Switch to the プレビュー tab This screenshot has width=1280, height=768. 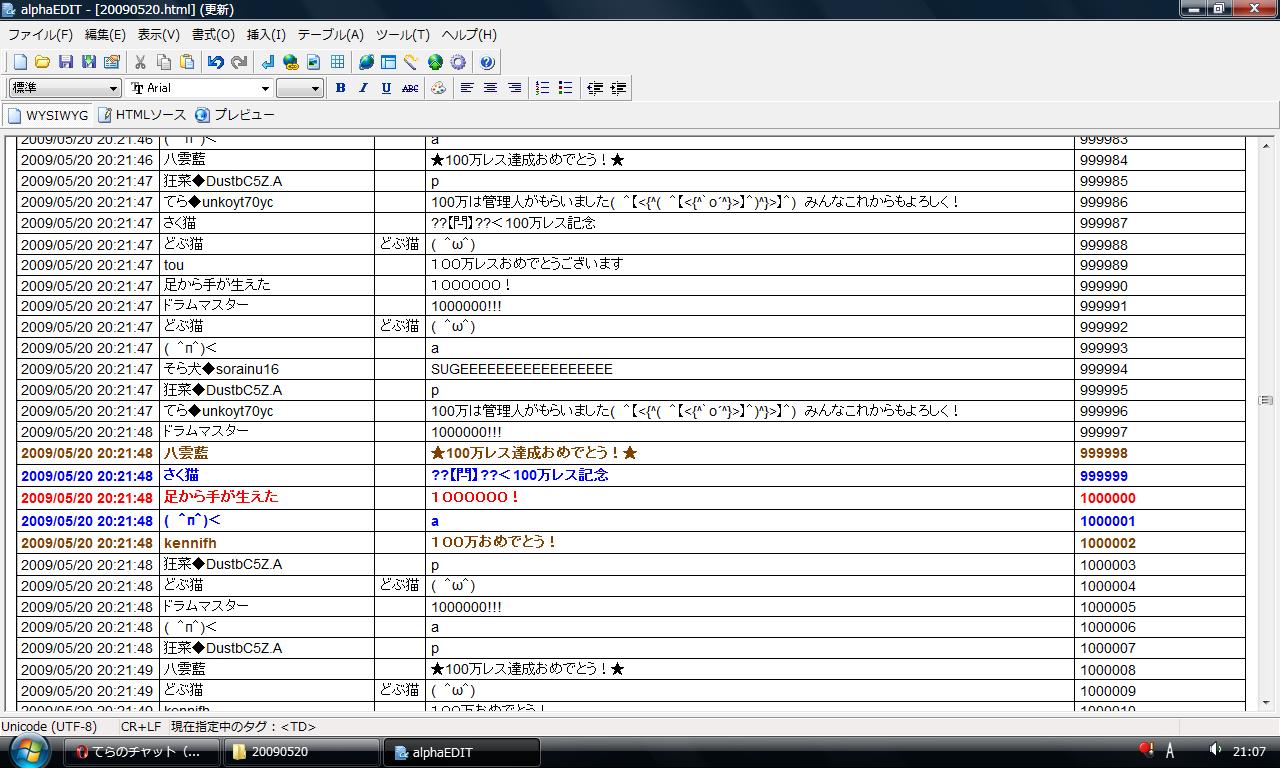235,115
